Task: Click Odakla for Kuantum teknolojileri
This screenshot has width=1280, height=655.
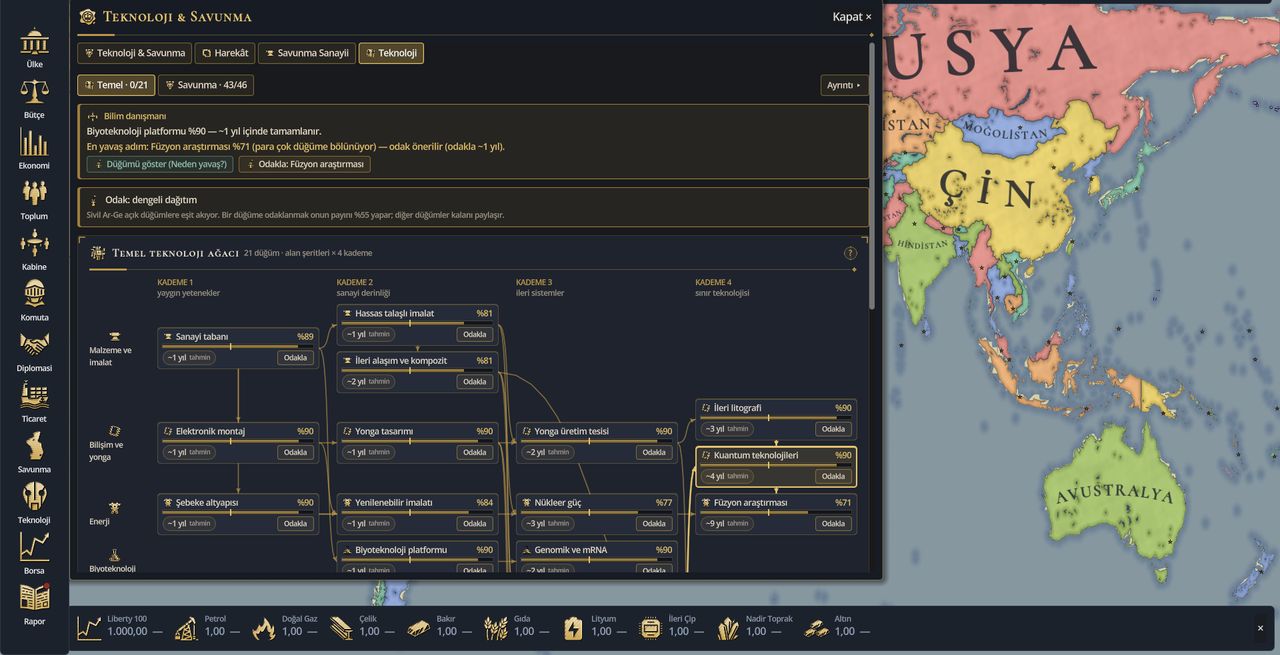Action: coord(834,476)
